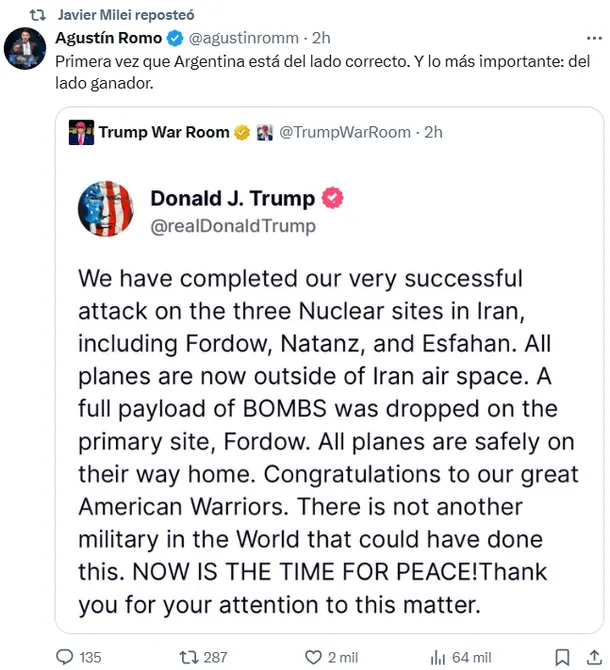The width and height of the screenshot is (610, 670).
Task: Click the @realDonaldTrump handle
Action: [x=233, y=226]
